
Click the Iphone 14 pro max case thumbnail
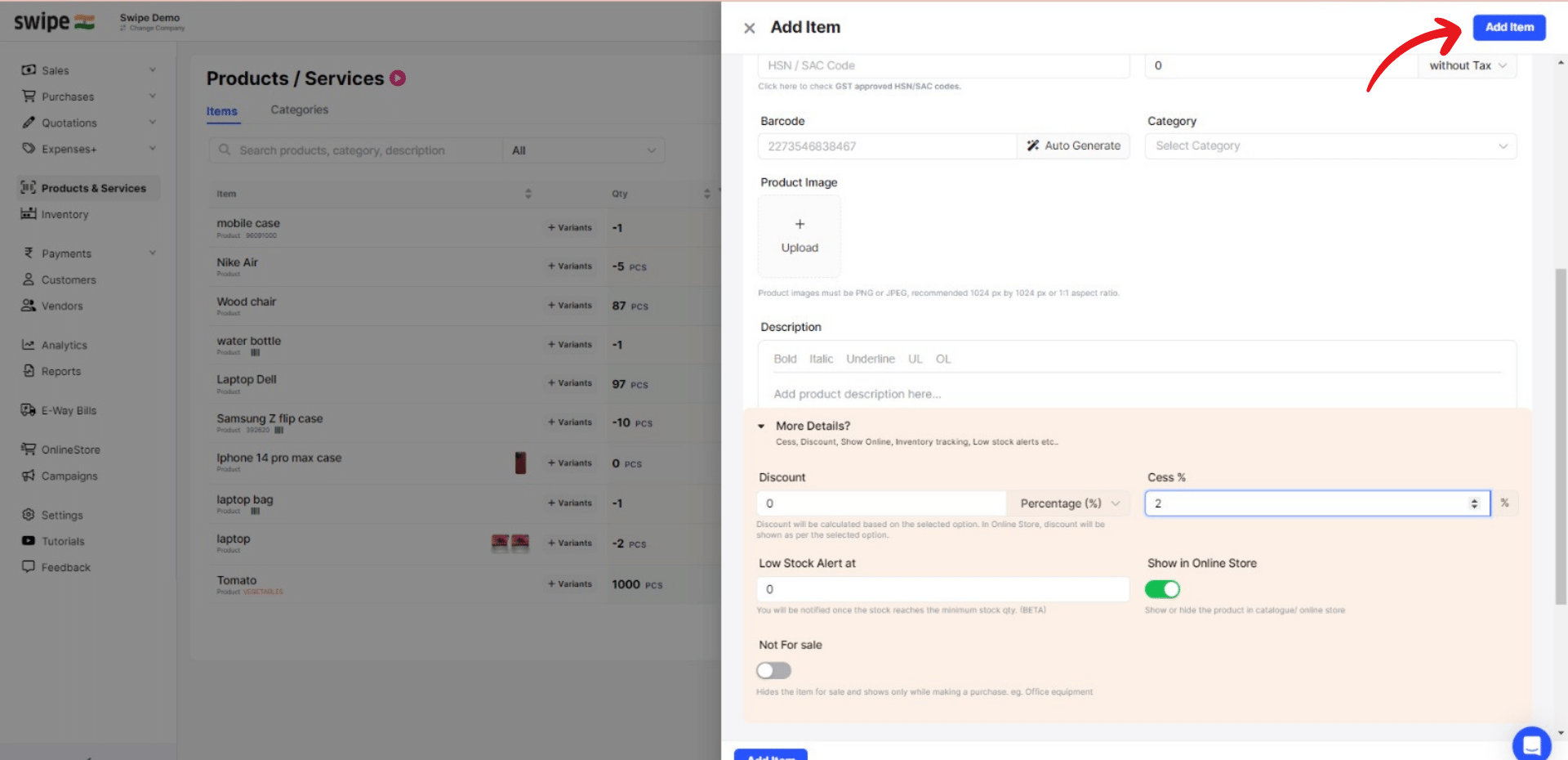pos(520,463)
